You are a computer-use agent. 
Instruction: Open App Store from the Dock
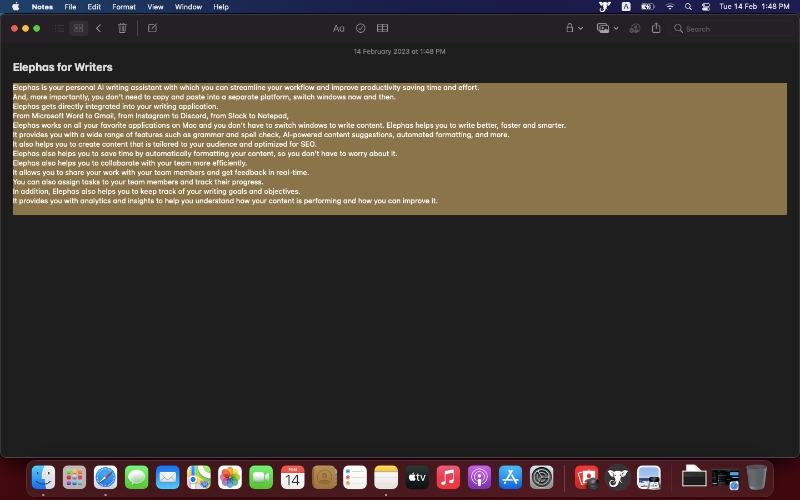[x=511, y=478]
